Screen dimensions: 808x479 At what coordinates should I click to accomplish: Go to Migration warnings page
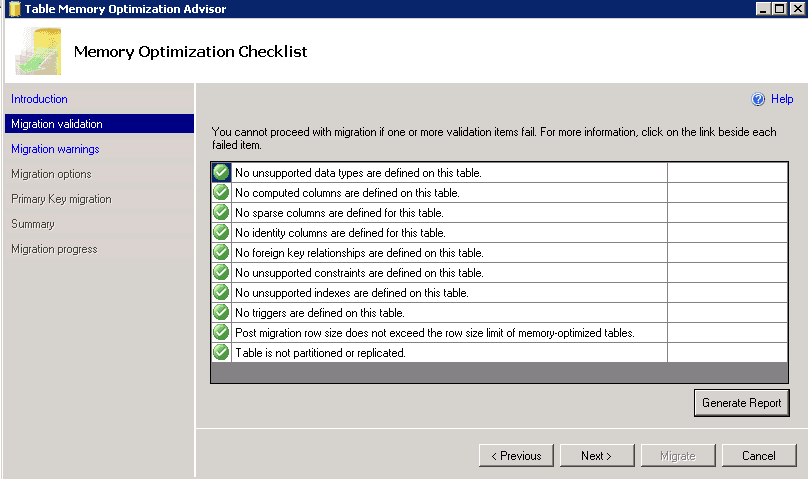[x=55, y=149]
